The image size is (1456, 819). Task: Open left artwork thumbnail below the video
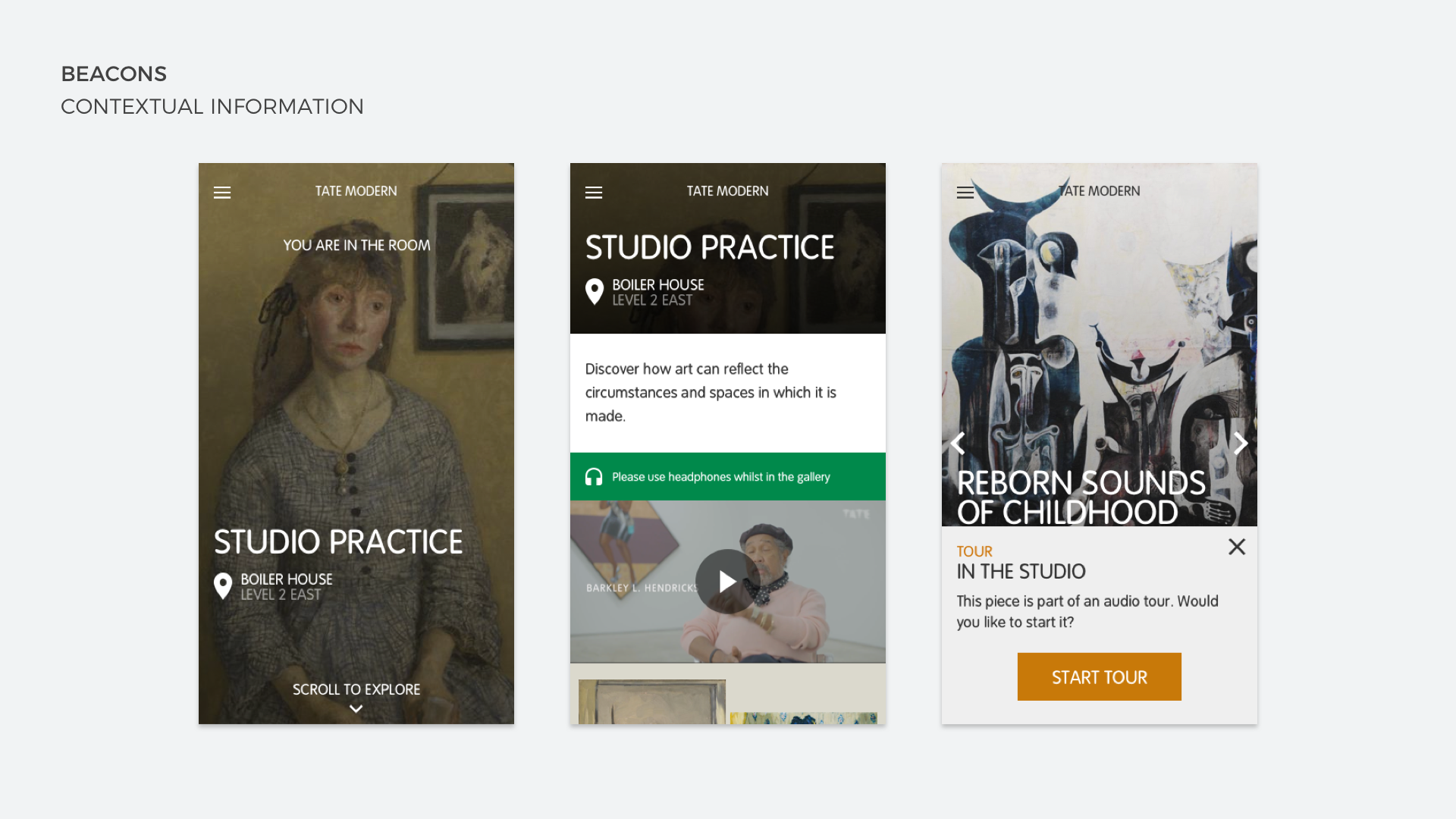652,702
